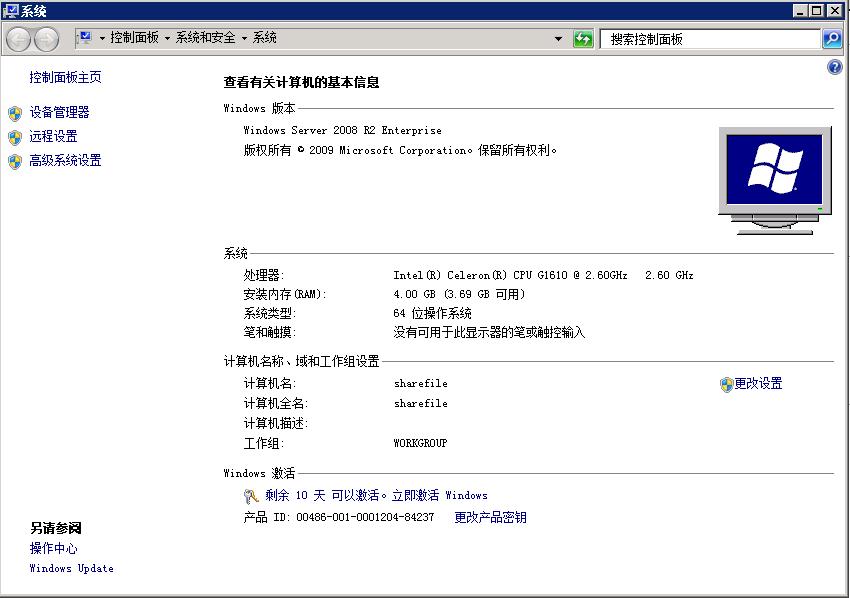This screenshot has width=850, height=598.
Task: Click the blue Help question mark icon
Action: pyautogui.click(x=834, y=67)
